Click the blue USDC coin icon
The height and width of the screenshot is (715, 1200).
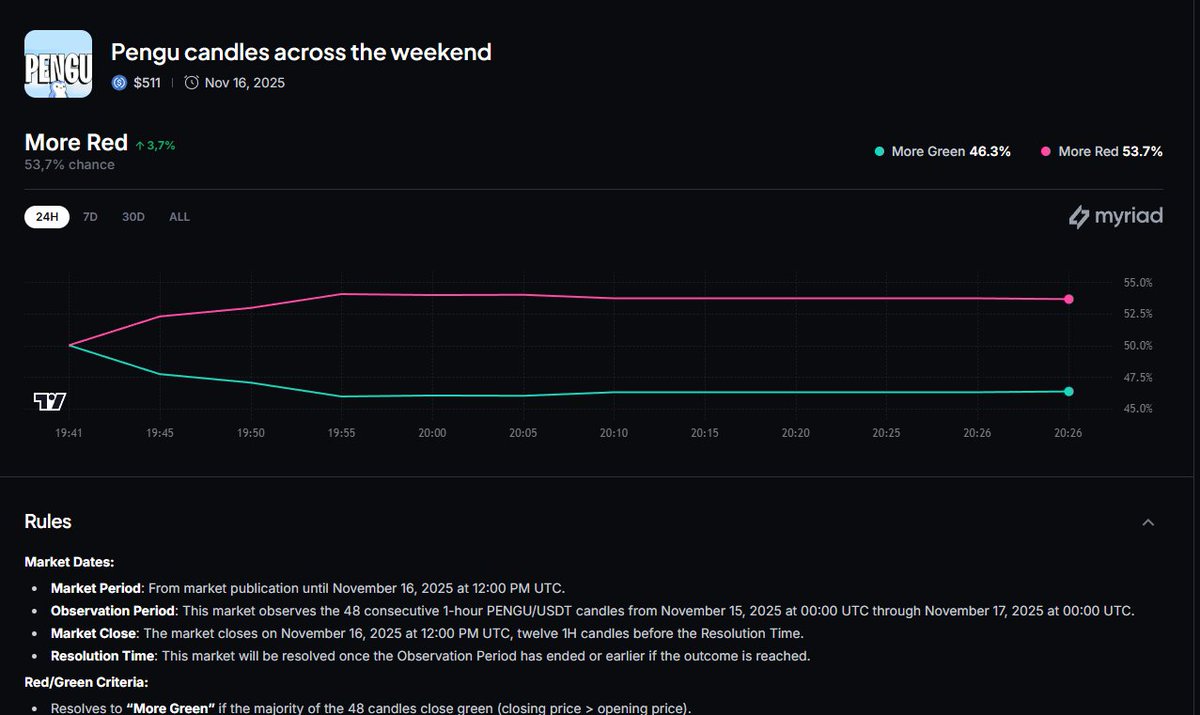119,83
